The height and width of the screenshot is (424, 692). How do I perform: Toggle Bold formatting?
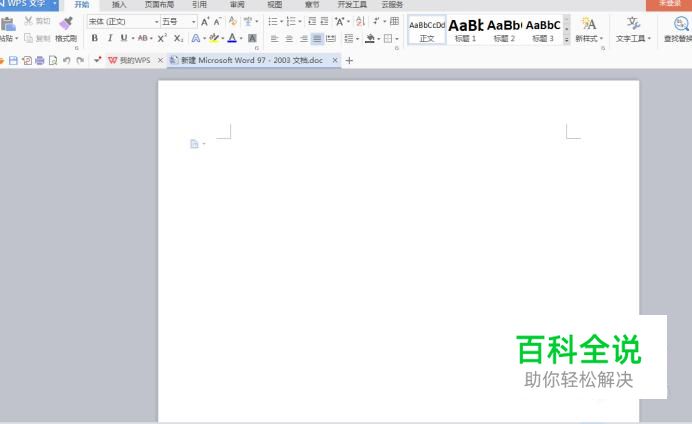[x=94, y=38]
